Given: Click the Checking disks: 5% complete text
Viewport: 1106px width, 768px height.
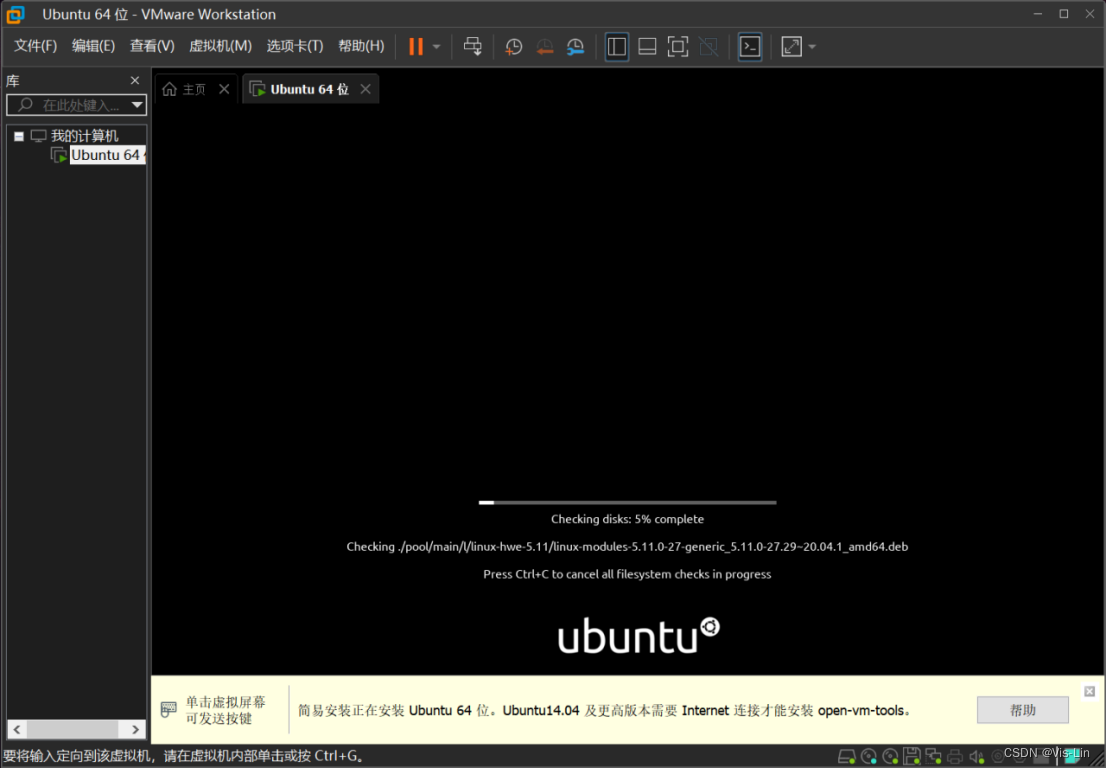Looking at the screenshot, I should coord(627,519).
